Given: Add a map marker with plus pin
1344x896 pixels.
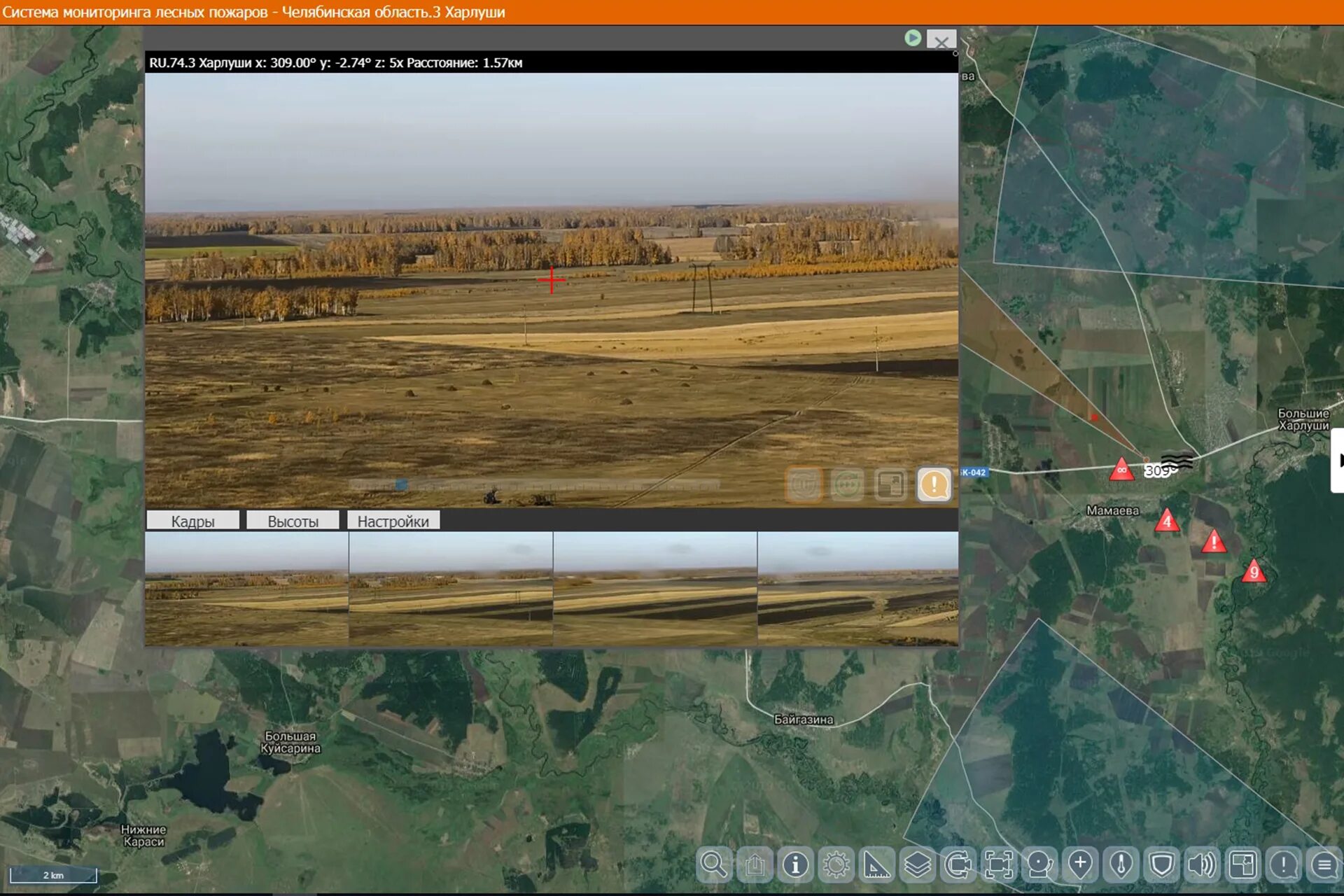Looking at the screenshot, I should (x=1080, y=865).
